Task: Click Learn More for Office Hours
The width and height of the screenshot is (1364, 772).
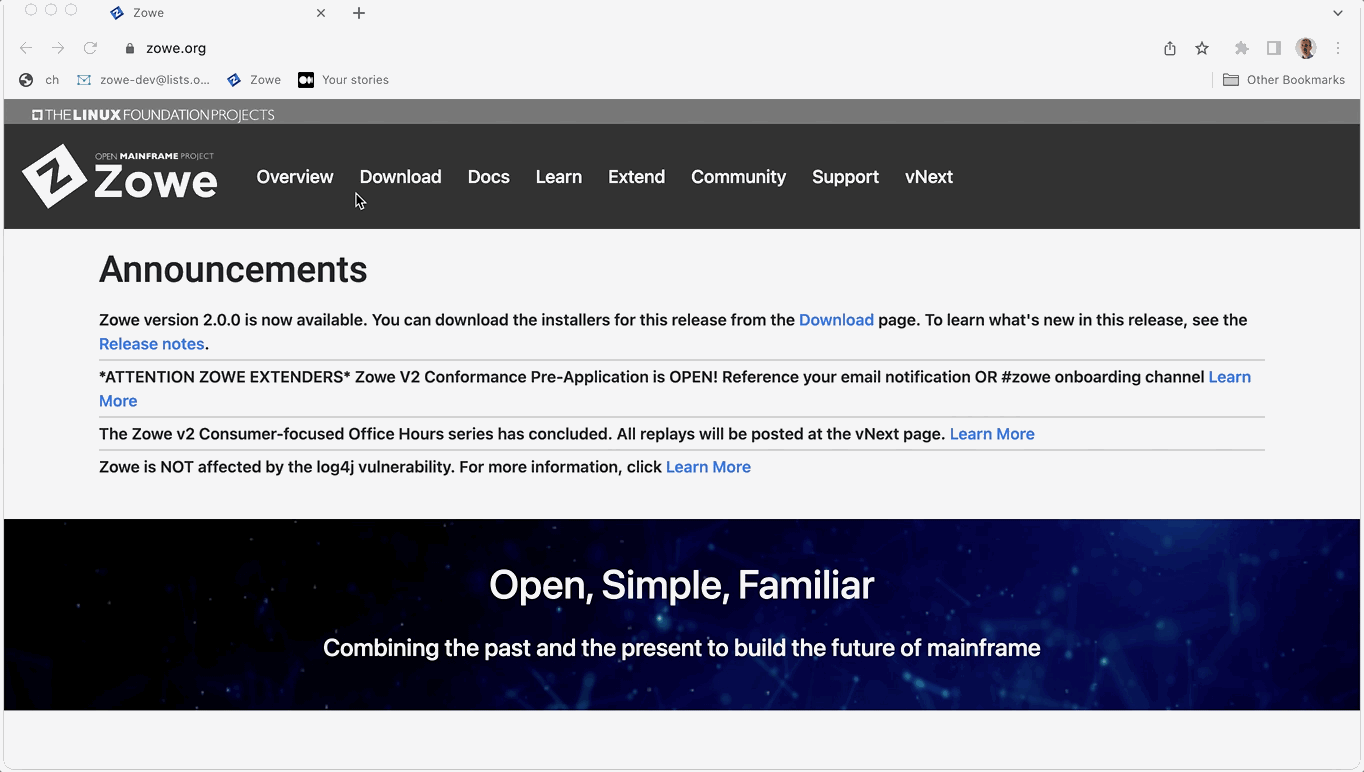Action: pyautogui.click(x=992, y=434)
